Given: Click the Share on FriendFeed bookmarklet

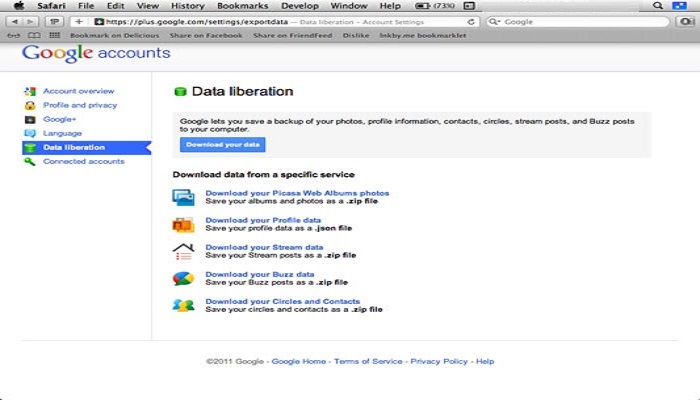Looking at the screenshot, I should click(292, 35).
